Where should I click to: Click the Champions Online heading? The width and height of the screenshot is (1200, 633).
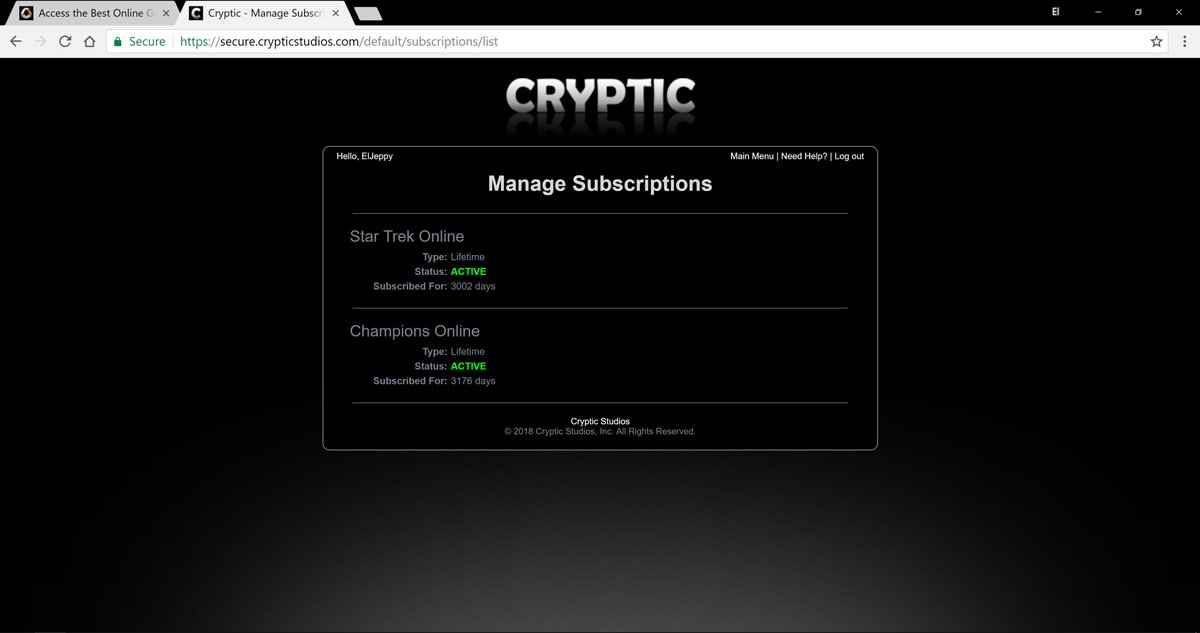pyautogui.click(x=415, y=331)
